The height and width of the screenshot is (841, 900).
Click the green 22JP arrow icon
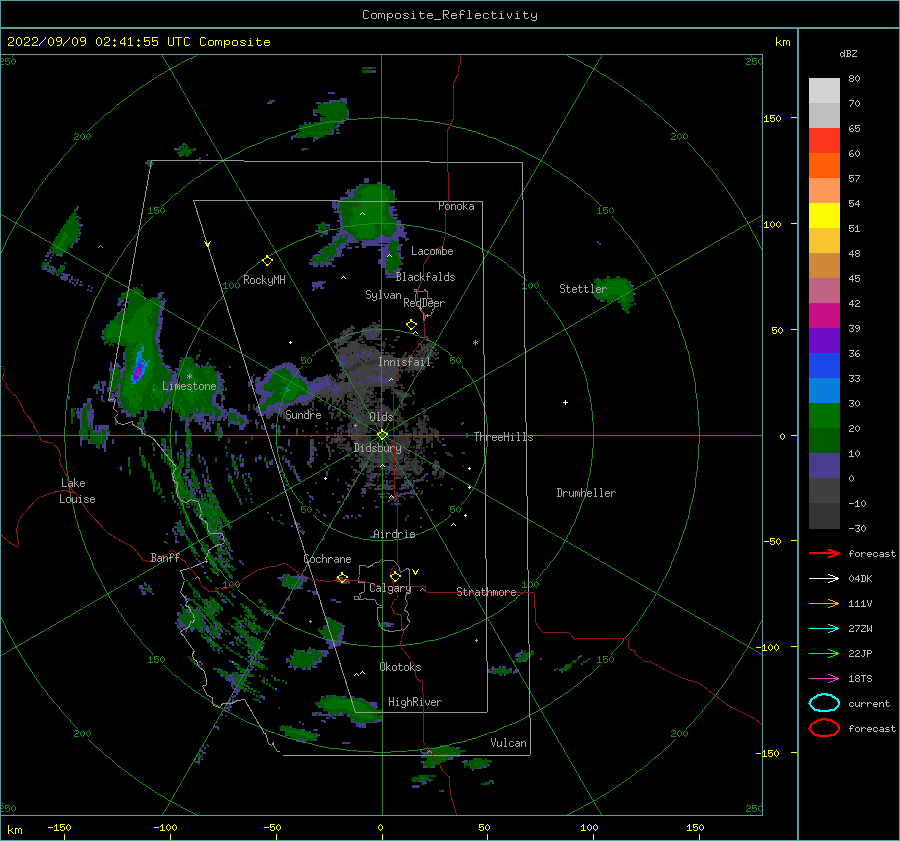pyautogui.click(x=824, y=653)
